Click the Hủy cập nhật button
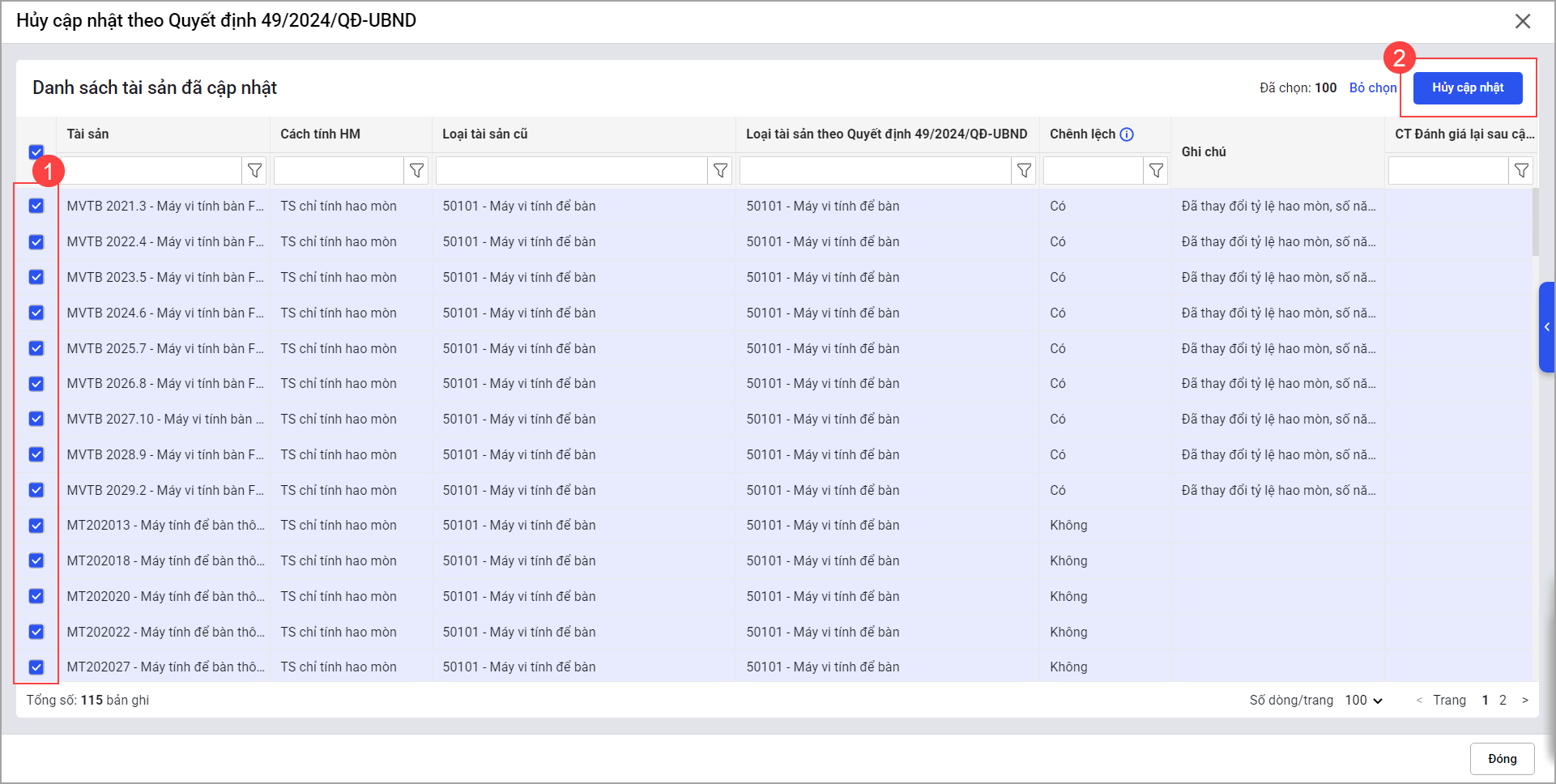 click(x=1468, y=87)
